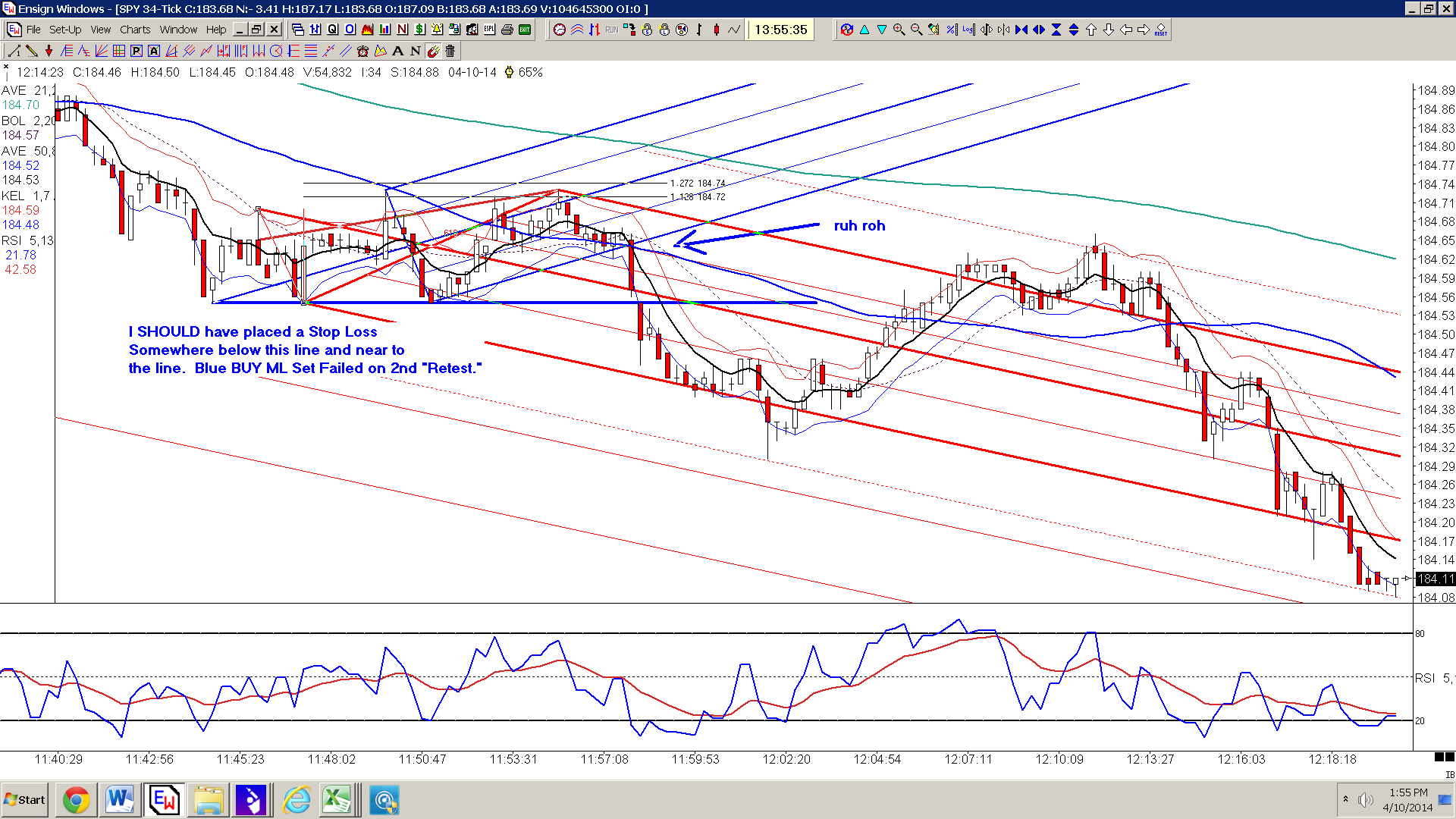Screen dimensions: 1456x819
Task: Select the trend line draw tool
Action: point(14,51)
